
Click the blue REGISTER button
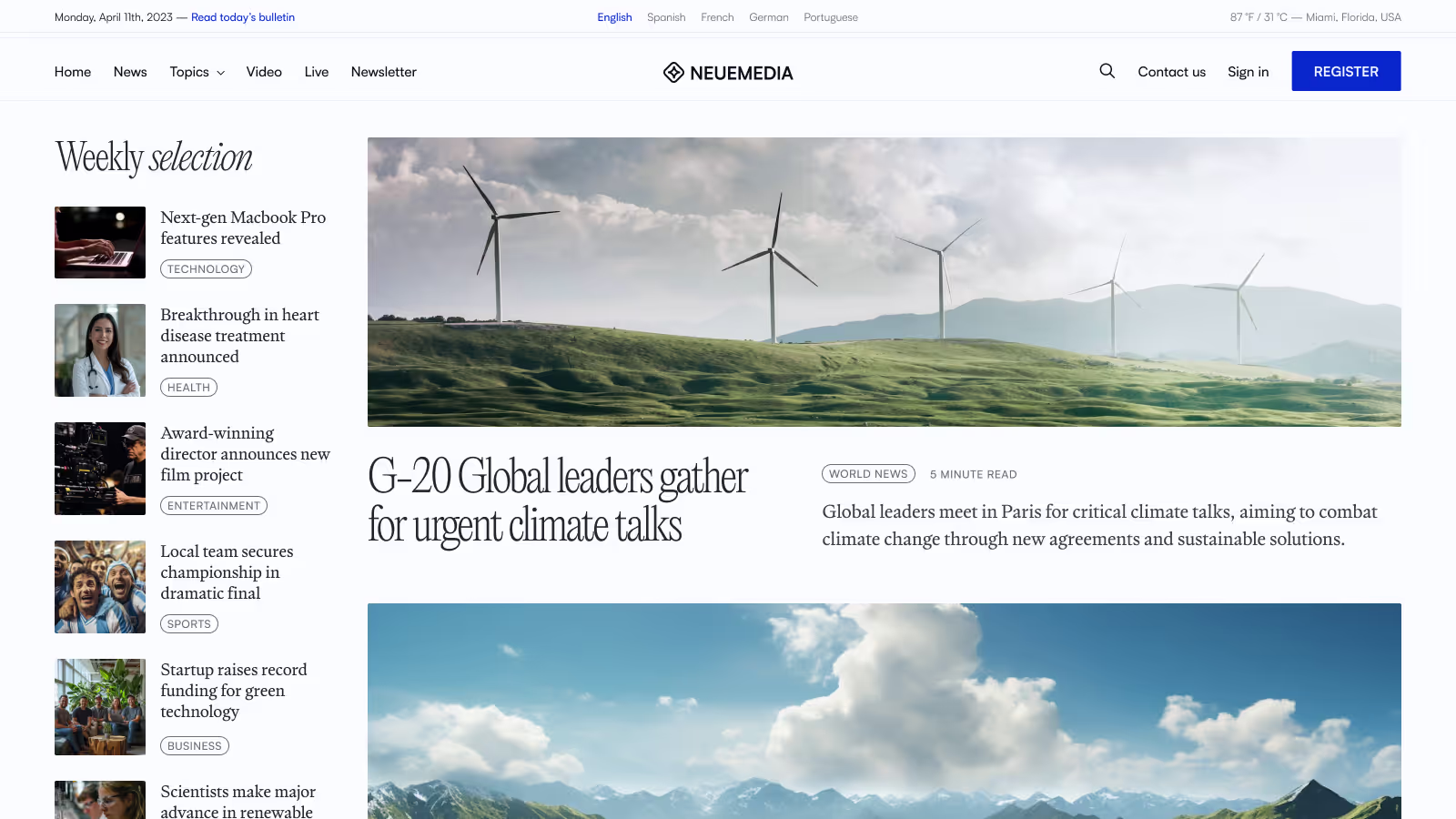(x=1346, y=71)
